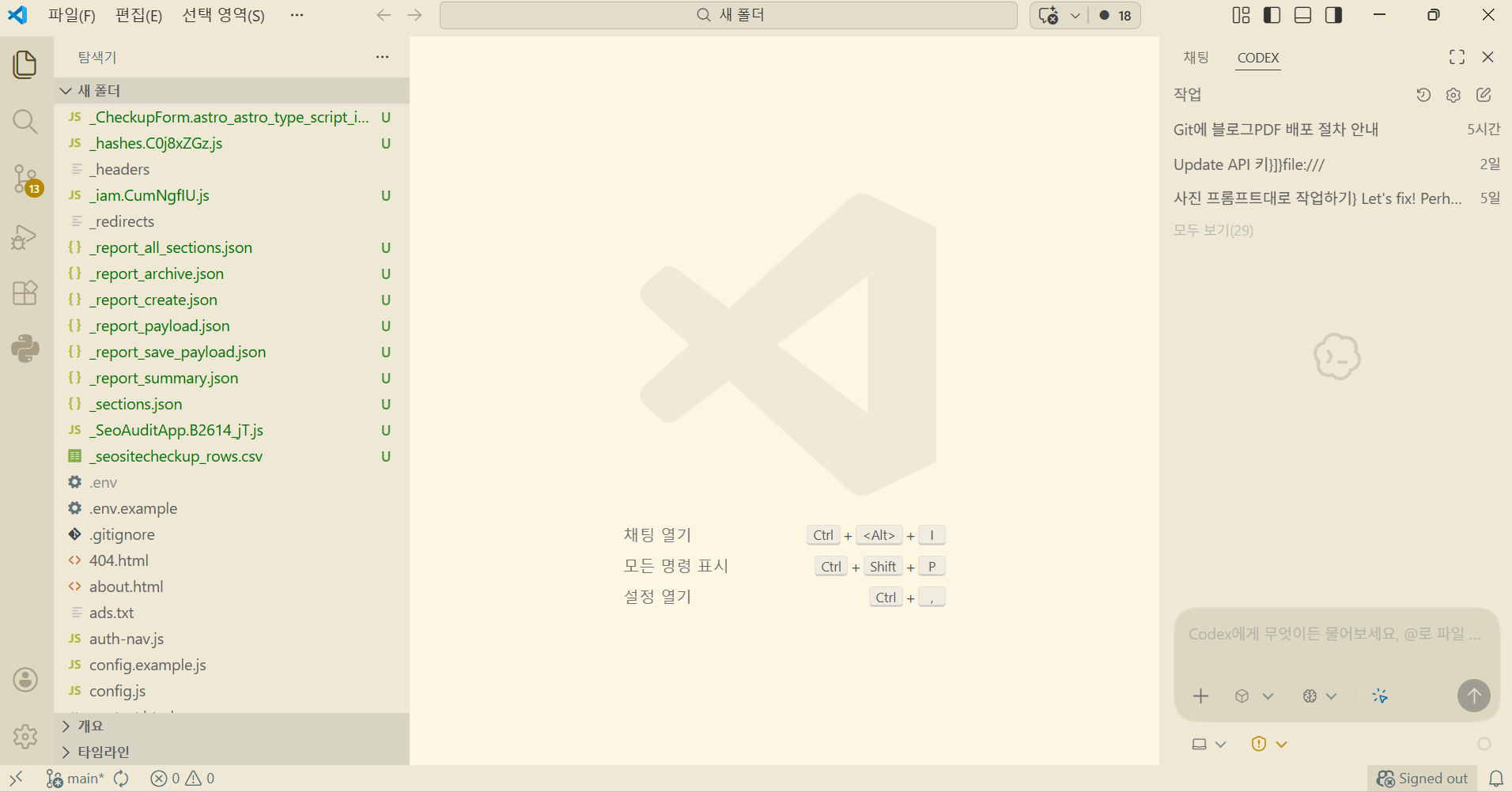Open the warning approval dropdown
1512x792 pixels.
tap(1269, 745)
